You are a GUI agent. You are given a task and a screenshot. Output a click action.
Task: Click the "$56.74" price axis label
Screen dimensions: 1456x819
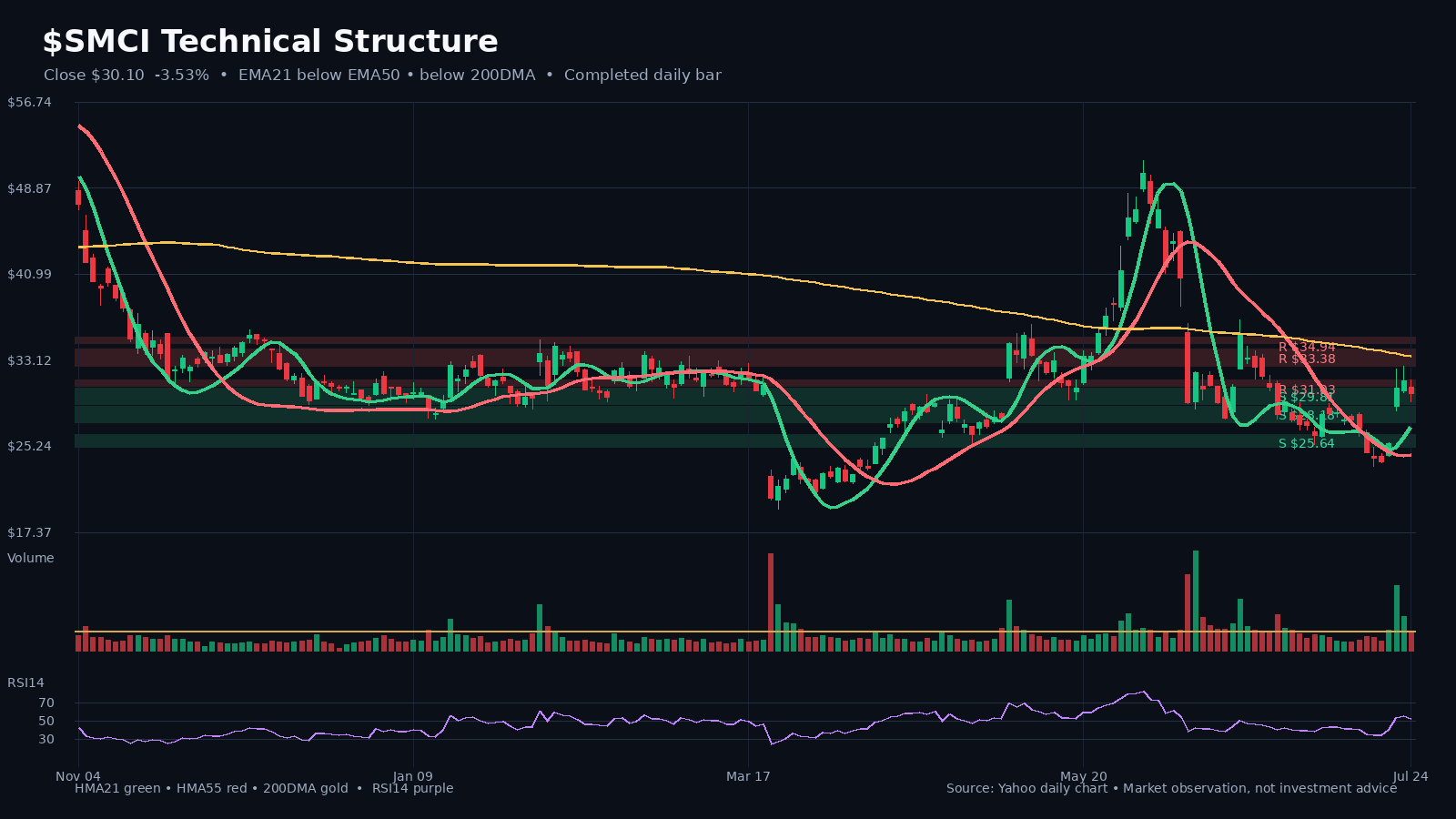29,103
